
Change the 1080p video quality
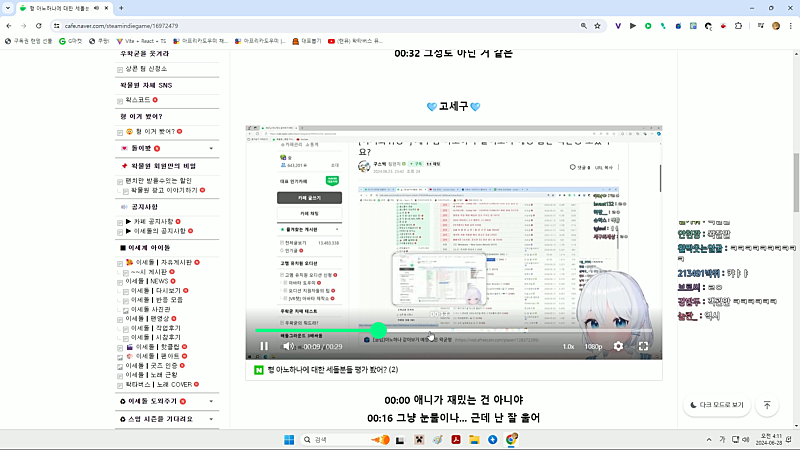(x=593, y=346)
